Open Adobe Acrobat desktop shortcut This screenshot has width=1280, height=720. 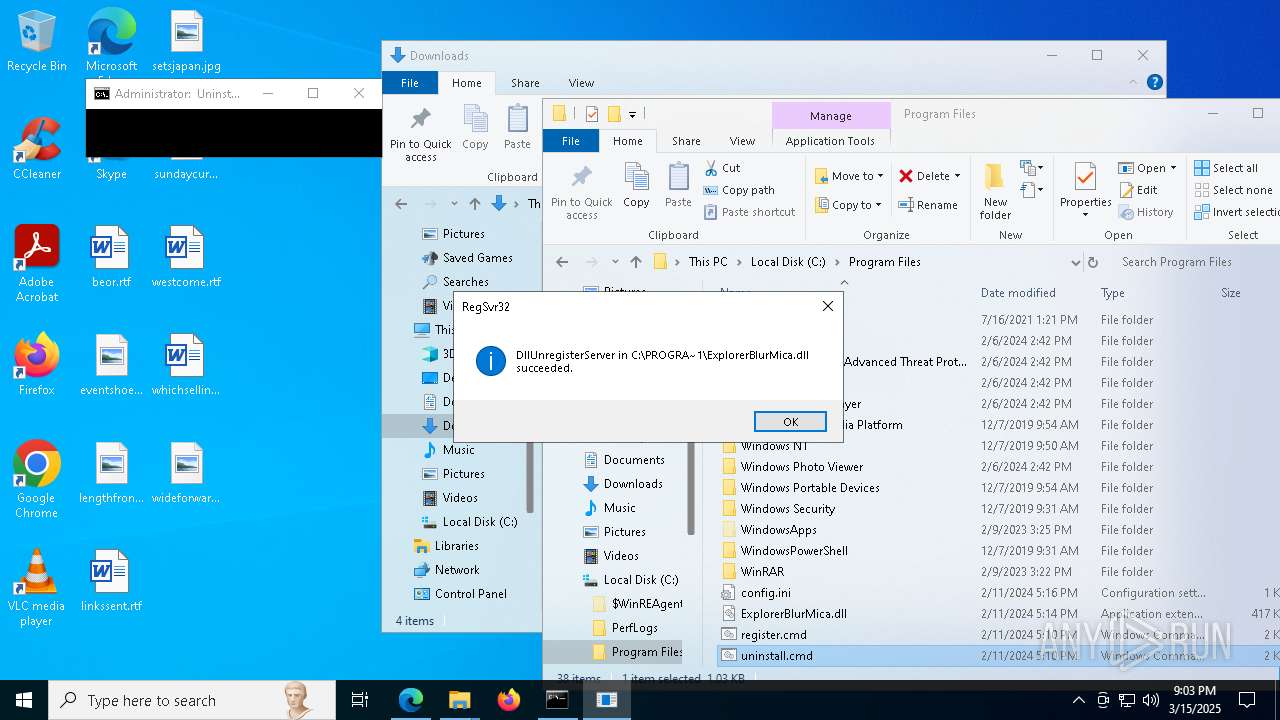point(37,264)
